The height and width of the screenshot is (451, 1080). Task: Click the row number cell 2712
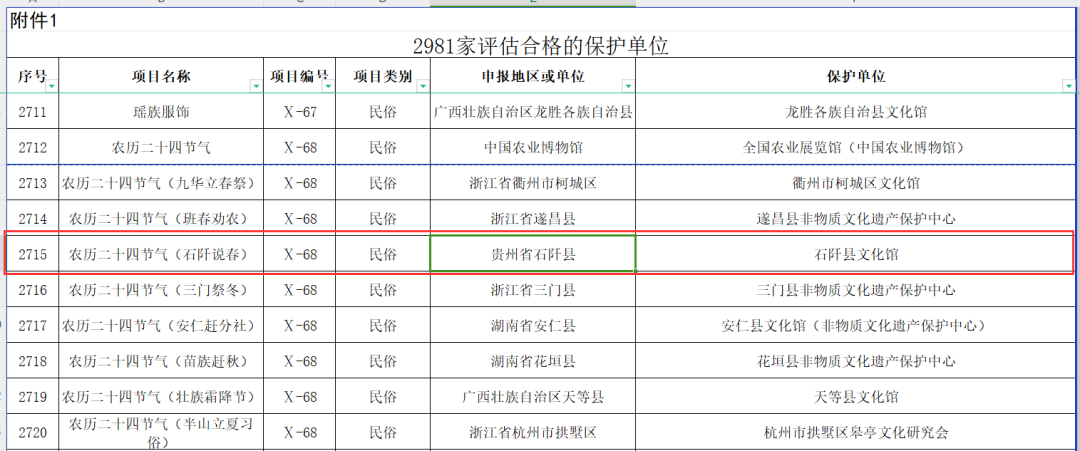point(33,147)
